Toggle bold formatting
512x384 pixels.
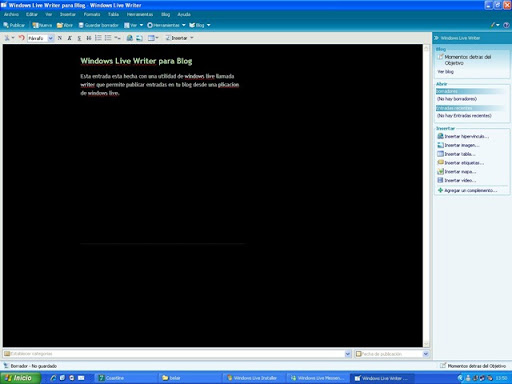[60, 38]
